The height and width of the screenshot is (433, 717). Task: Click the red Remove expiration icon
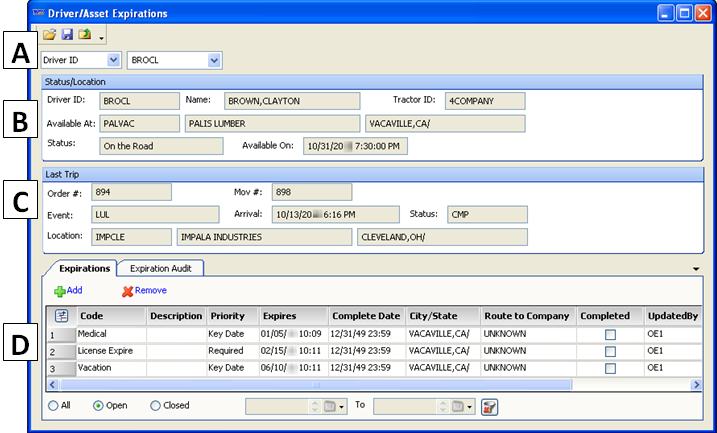click(x=127, y=290)
